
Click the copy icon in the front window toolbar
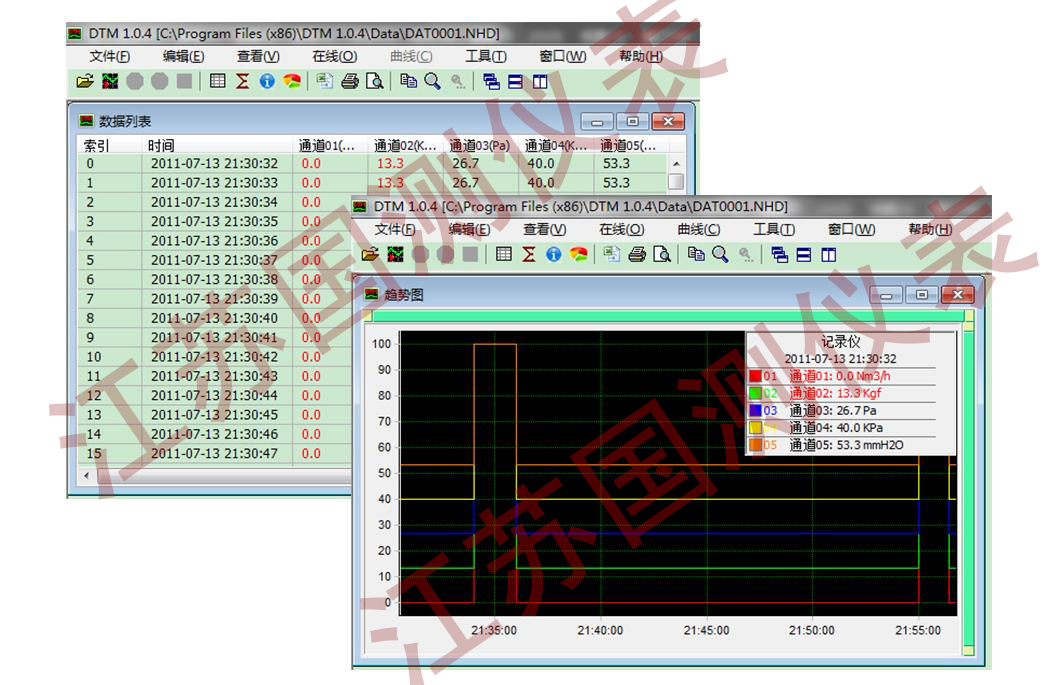tap(696, 254)
